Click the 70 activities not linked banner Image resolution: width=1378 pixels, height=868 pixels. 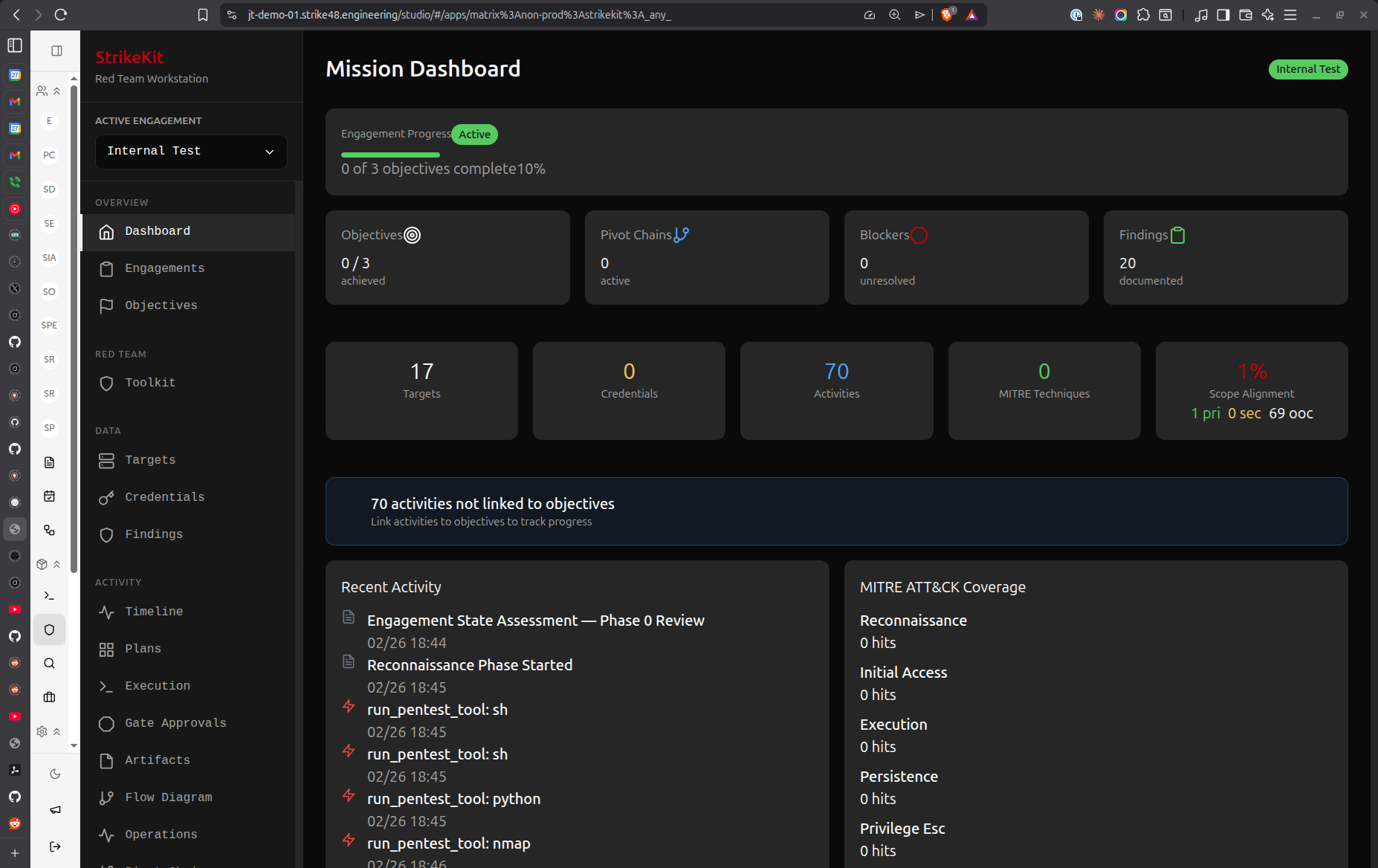tap(836, 511)
